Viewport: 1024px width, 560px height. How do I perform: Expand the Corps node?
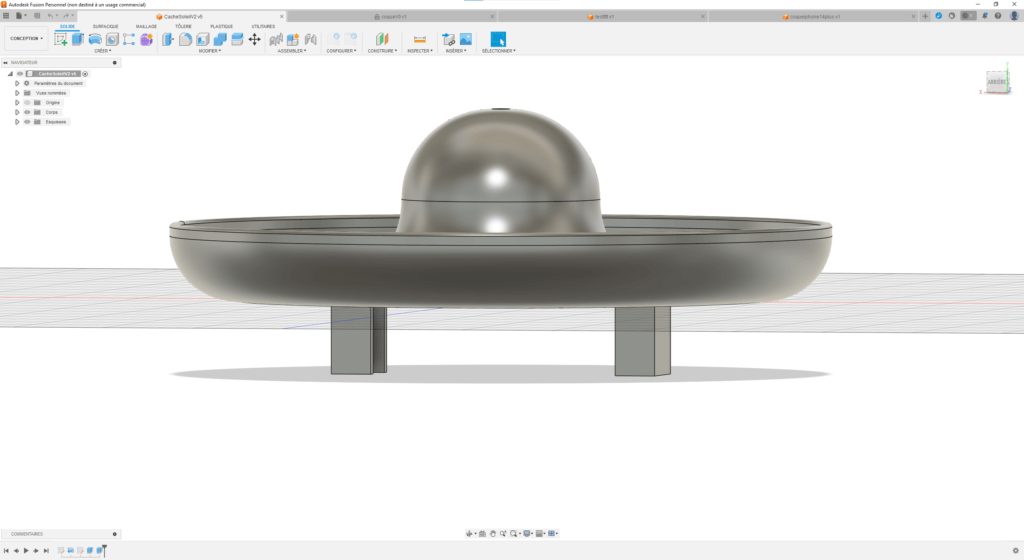tap(17, 112)
